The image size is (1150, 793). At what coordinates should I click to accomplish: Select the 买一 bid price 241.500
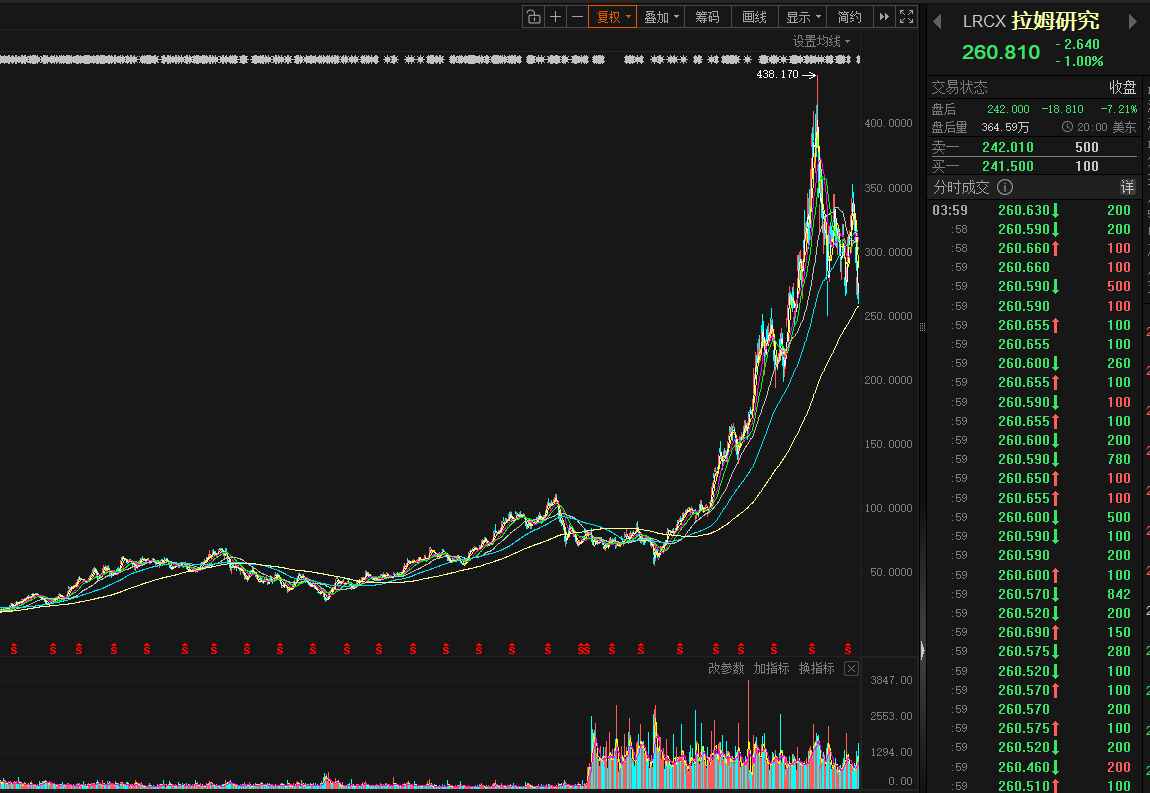1008,167
